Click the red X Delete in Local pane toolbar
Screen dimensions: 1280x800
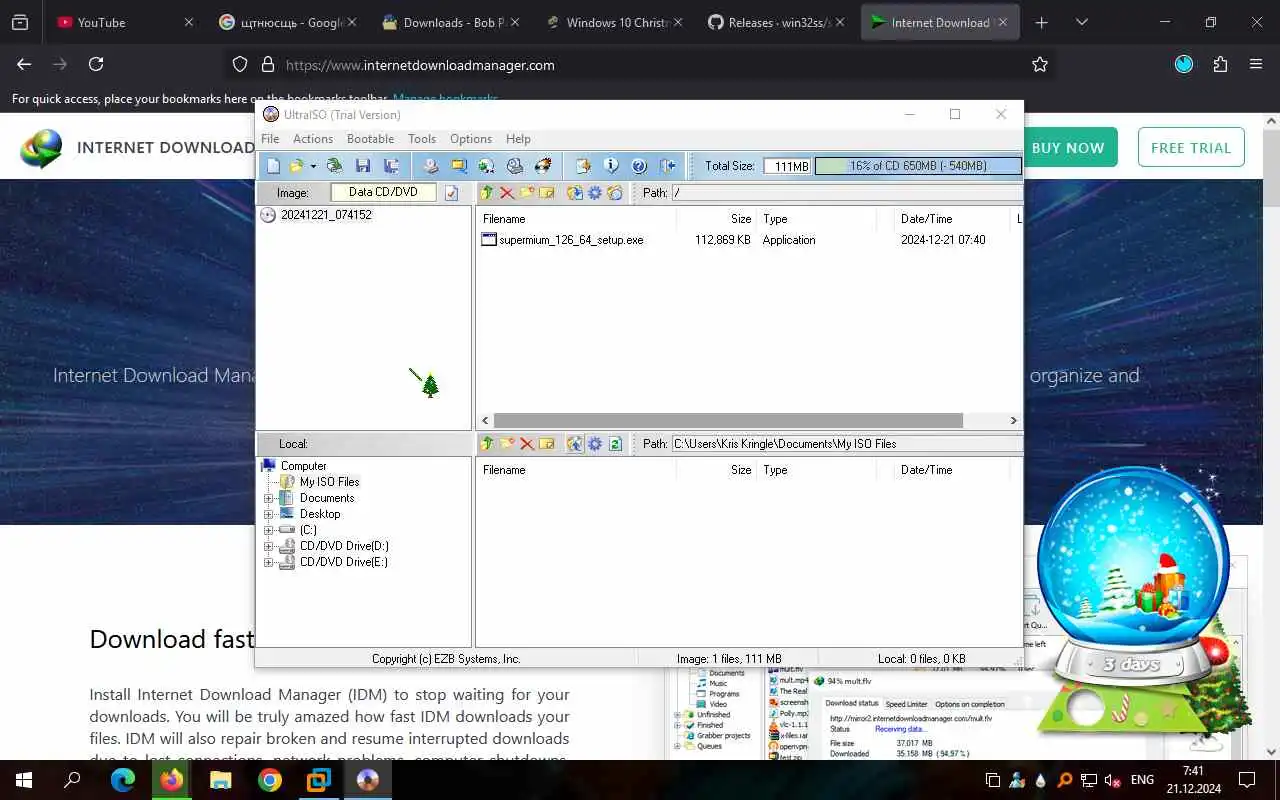[527, 444]
